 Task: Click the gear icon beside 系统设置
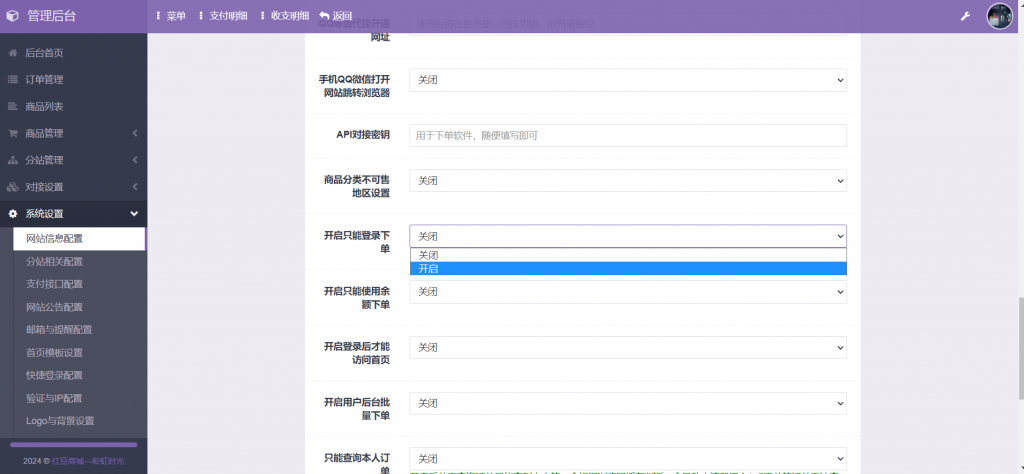coord(12,213)
